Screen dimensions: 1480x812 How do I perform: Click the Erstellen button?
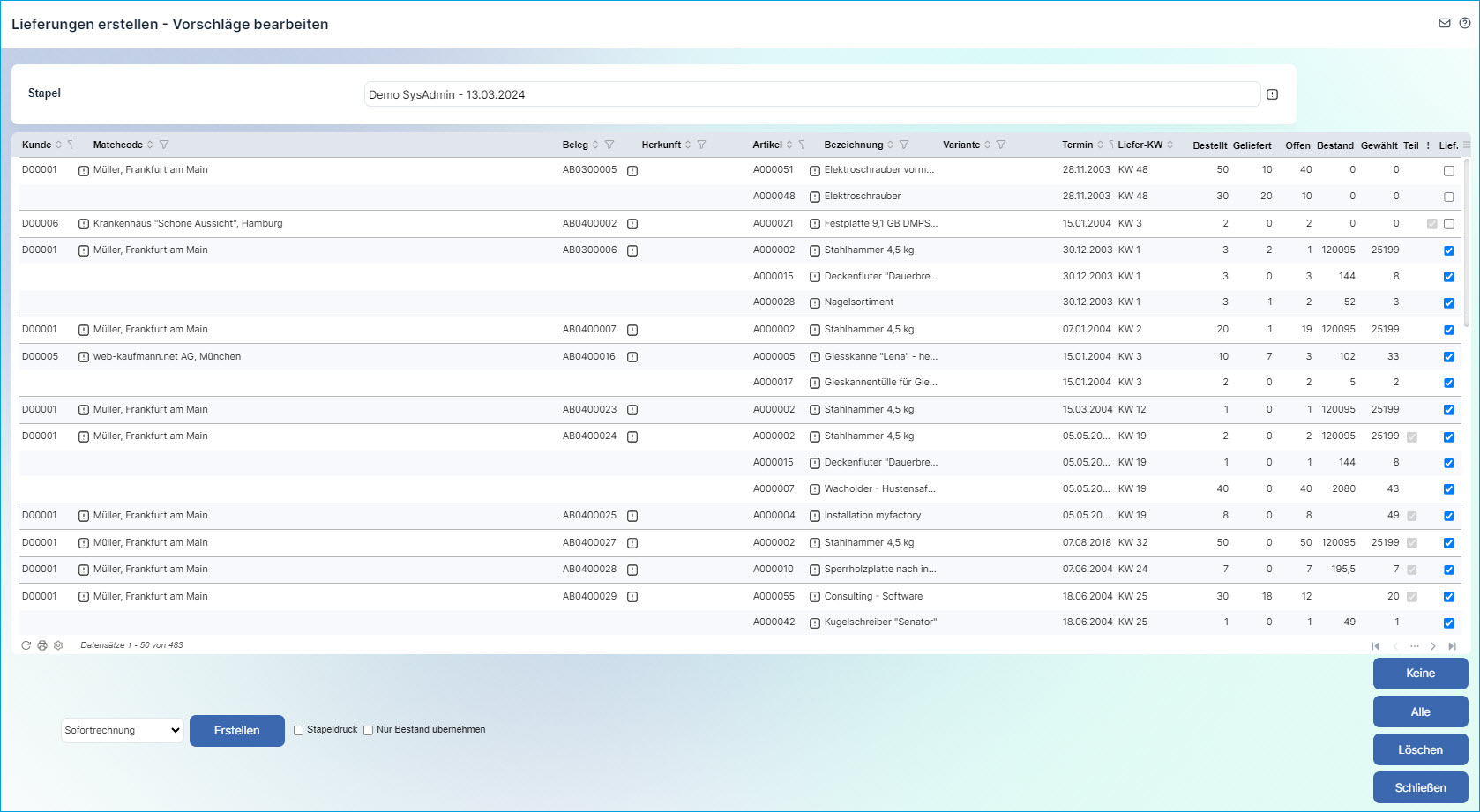237,731
